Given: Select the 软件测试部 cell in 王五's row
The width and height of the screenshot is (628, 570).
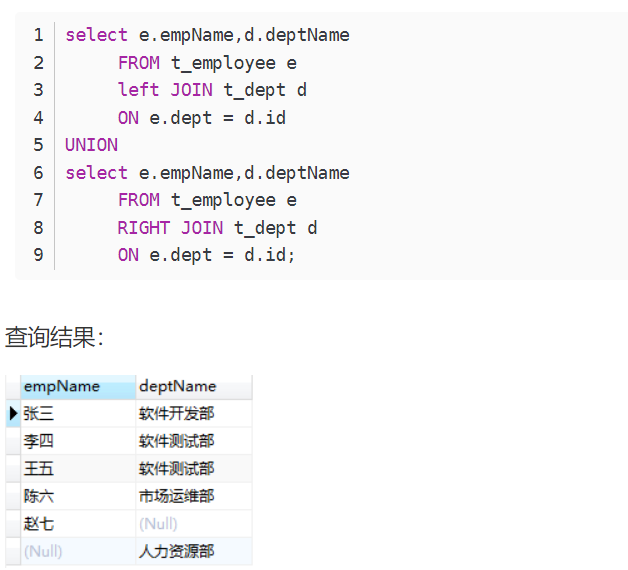Looking at the screenshot, I should 194,469.
